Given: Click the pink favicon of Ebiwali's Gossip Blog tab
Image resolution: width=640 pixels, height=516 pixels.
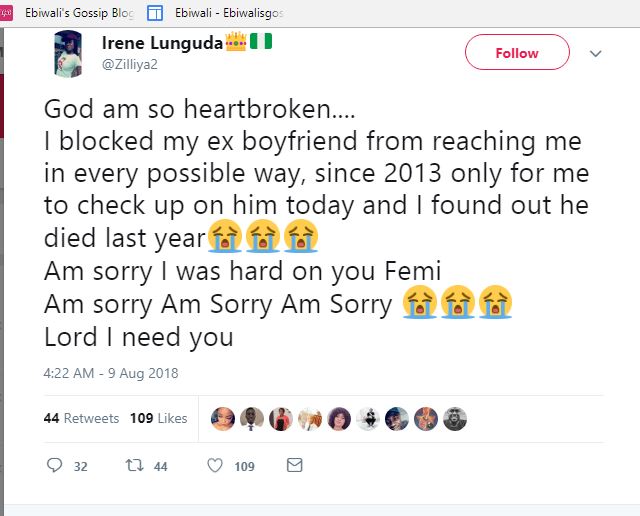Looking at the screenshot, I should click(x=5, y=13).
